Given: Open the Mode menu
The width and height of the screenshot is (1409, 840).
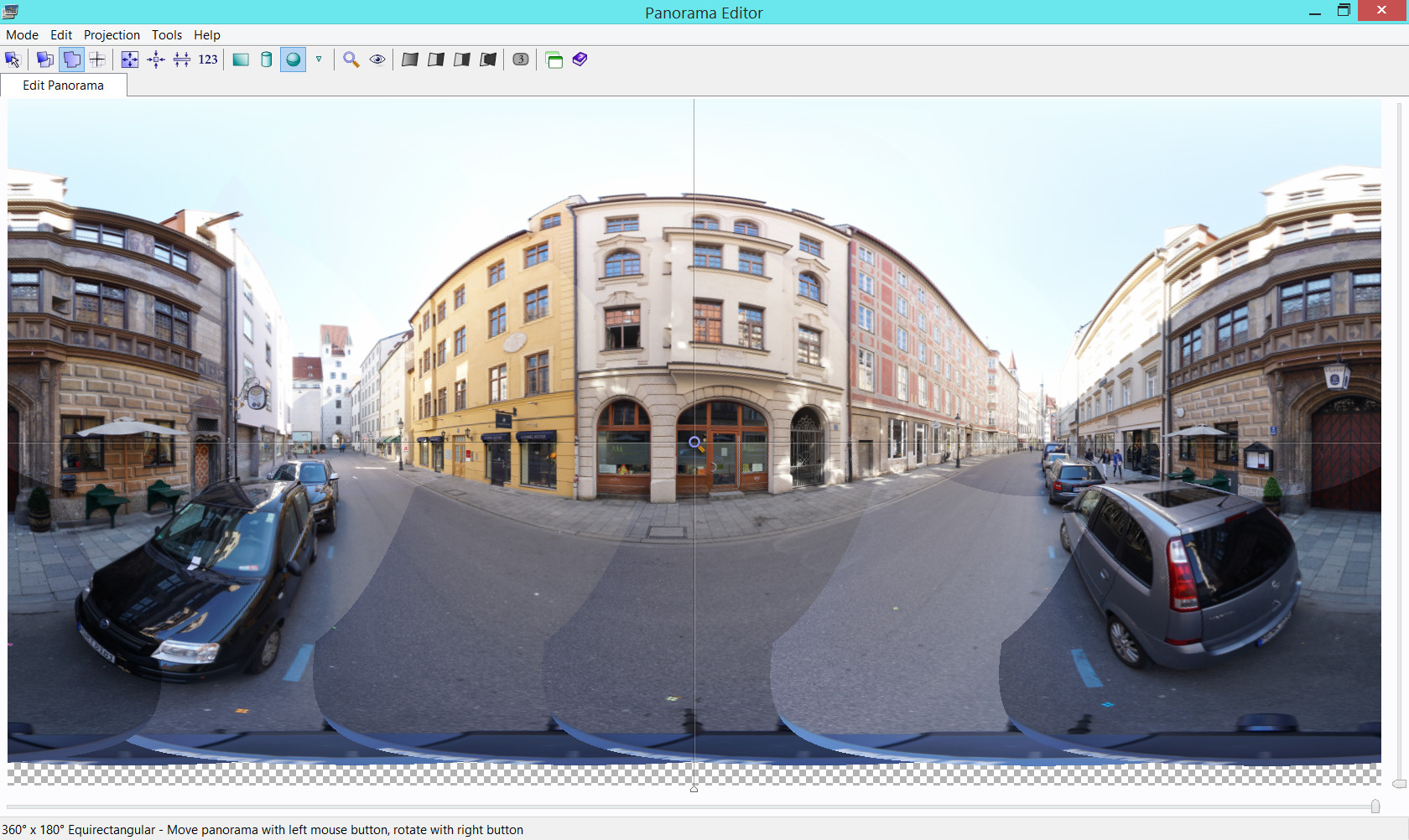Looking at the screenshot, I should point(22,35).
